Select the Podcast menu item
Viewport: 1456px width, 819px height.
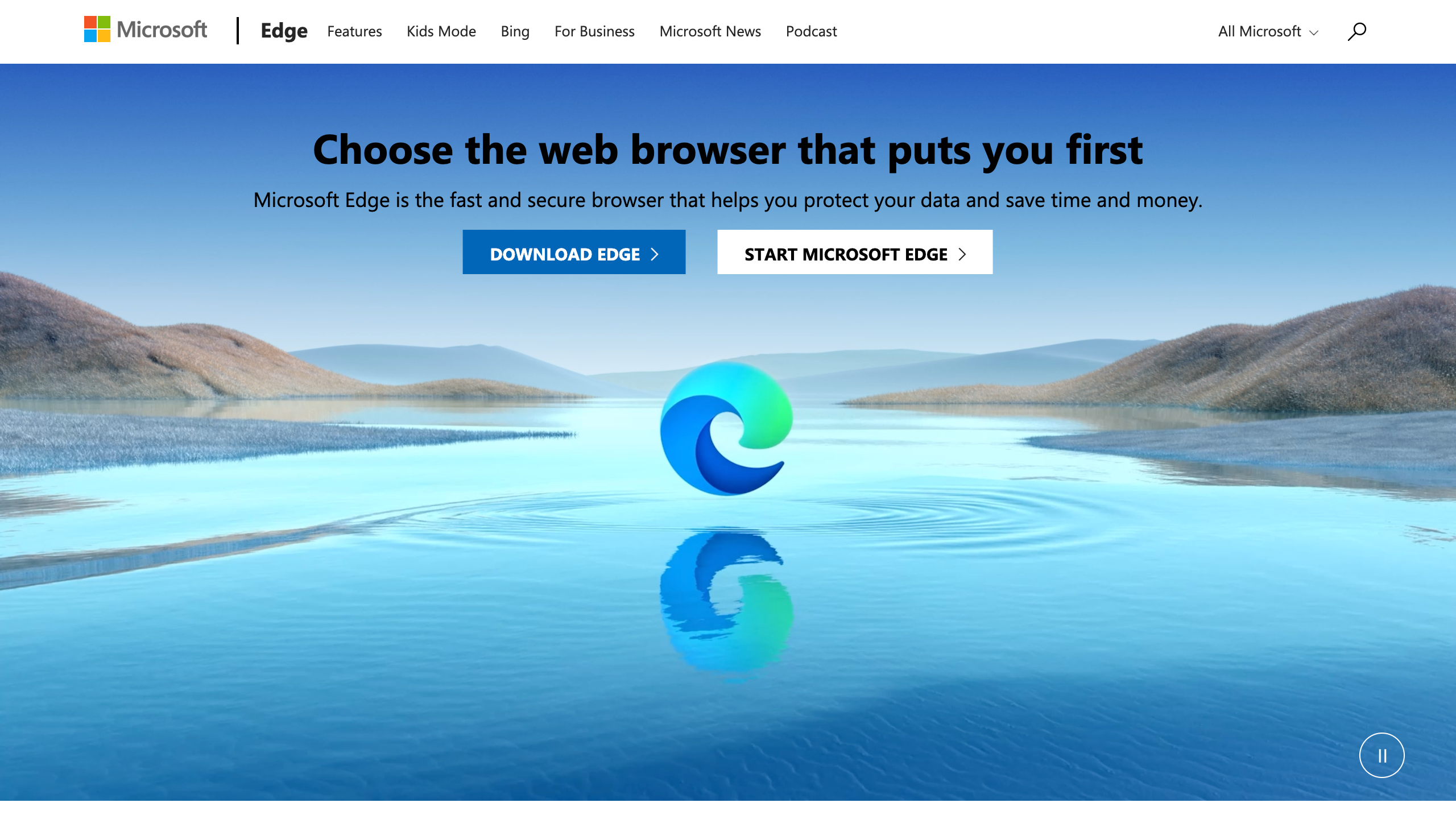(811, 31)
